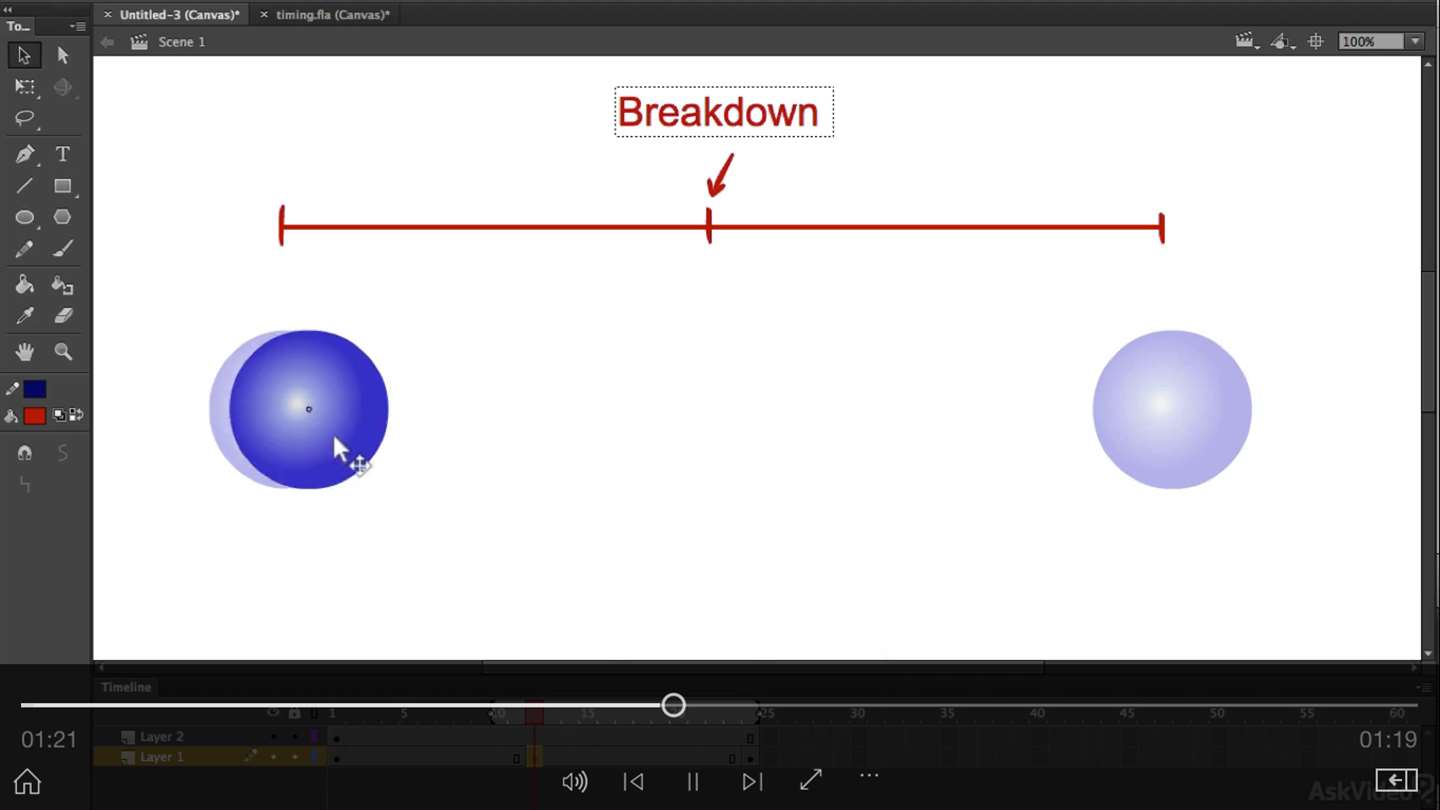
Task: Toggle Layer 2 visibility dot
Action: tap(274, 737)
